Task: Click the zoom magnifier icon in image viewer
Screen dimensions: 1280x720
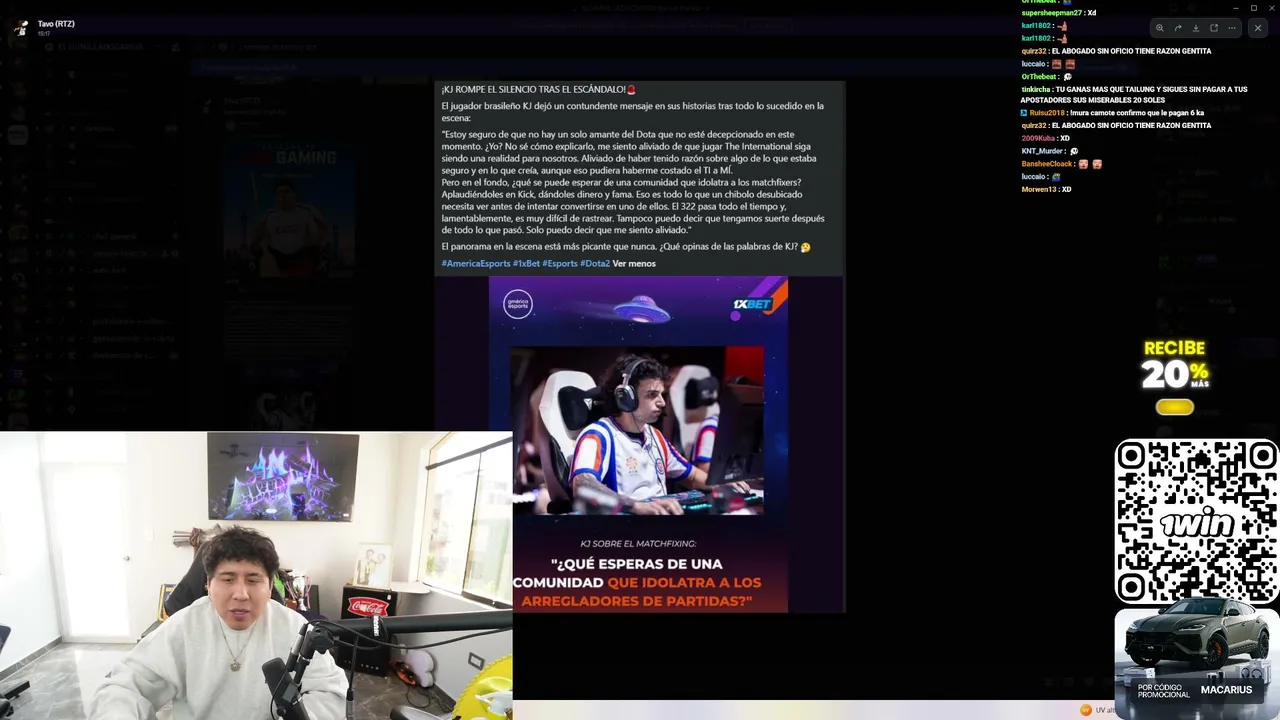Action: tap(1159, 28)
